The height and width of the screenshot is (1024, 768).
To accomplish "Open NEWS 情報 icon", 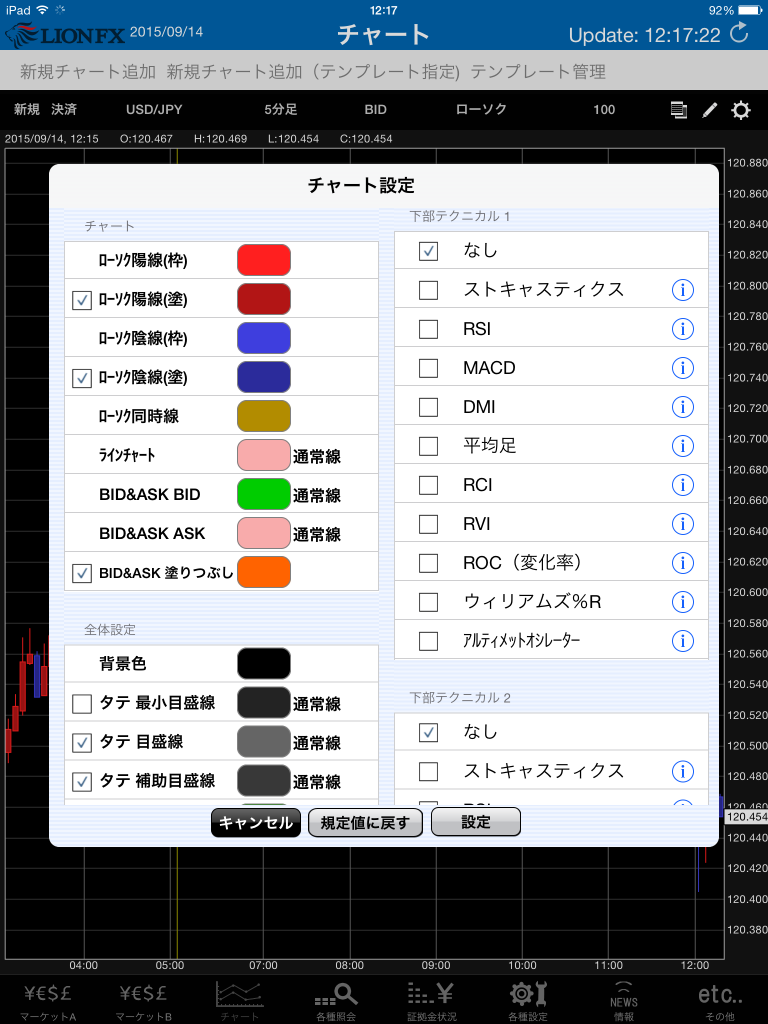I will click(x=624, y=1001).
